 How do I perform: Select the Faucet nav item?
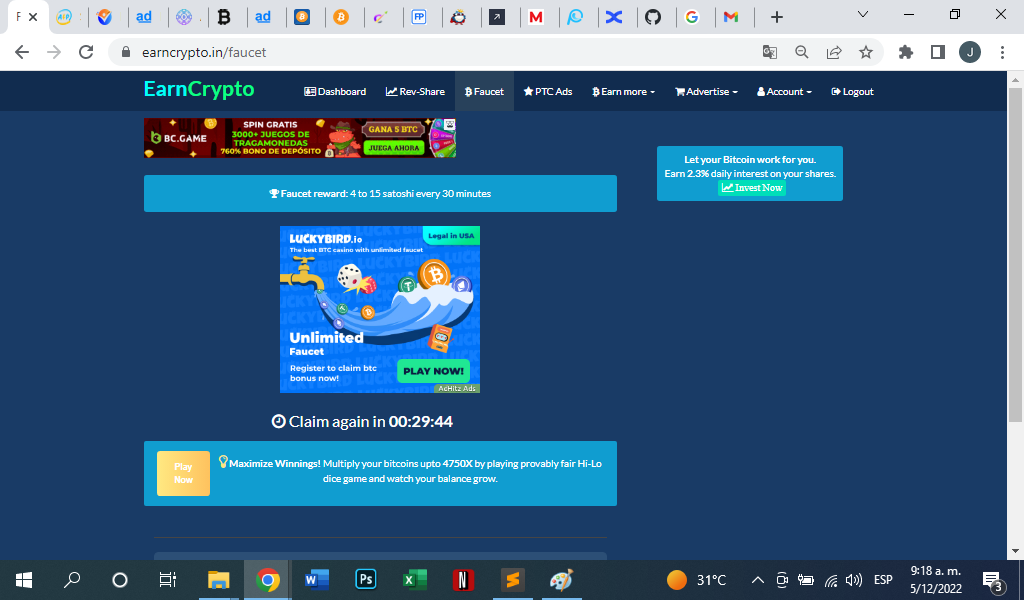pyautogui.click(x=484, y=91)
